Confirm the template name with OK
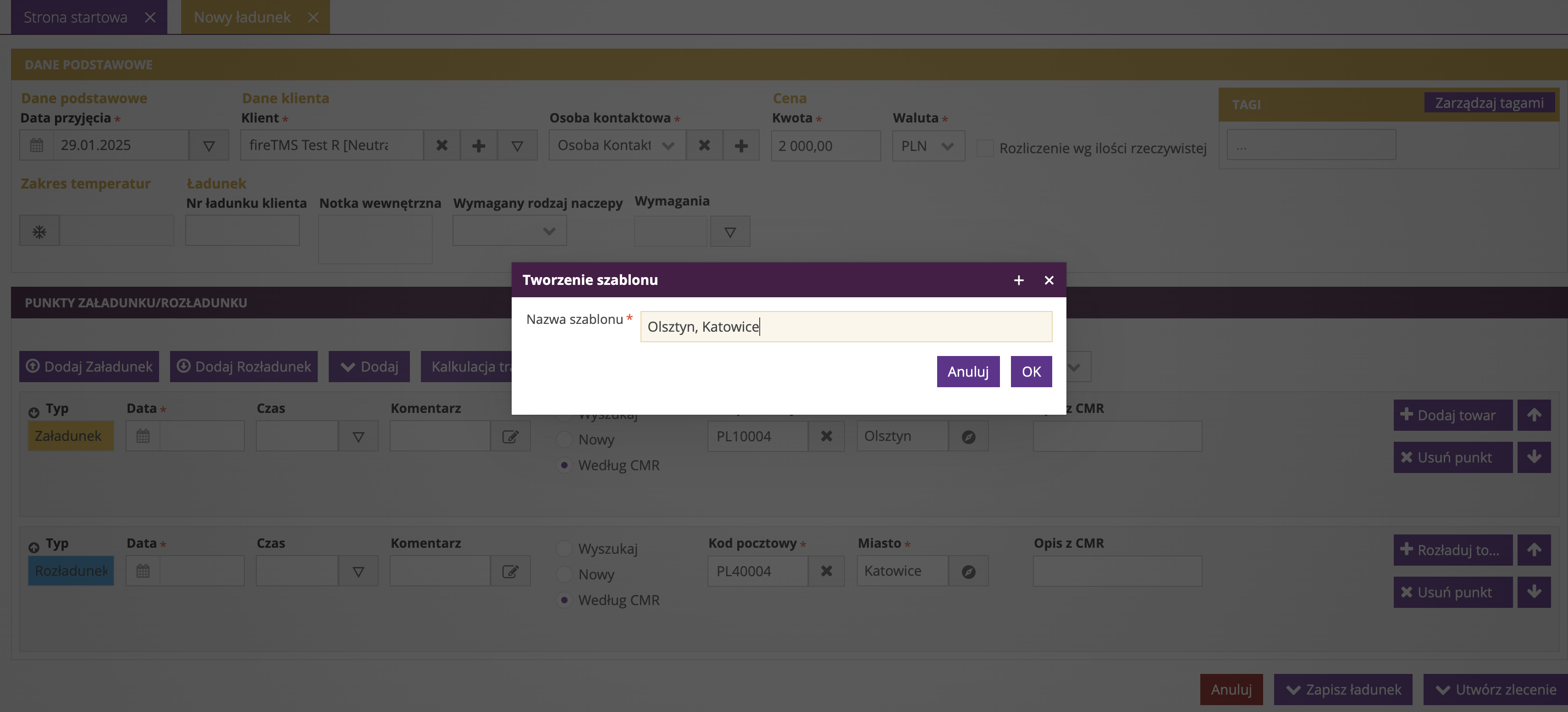Screen dimensions: 1568x712 point(1031,372)
